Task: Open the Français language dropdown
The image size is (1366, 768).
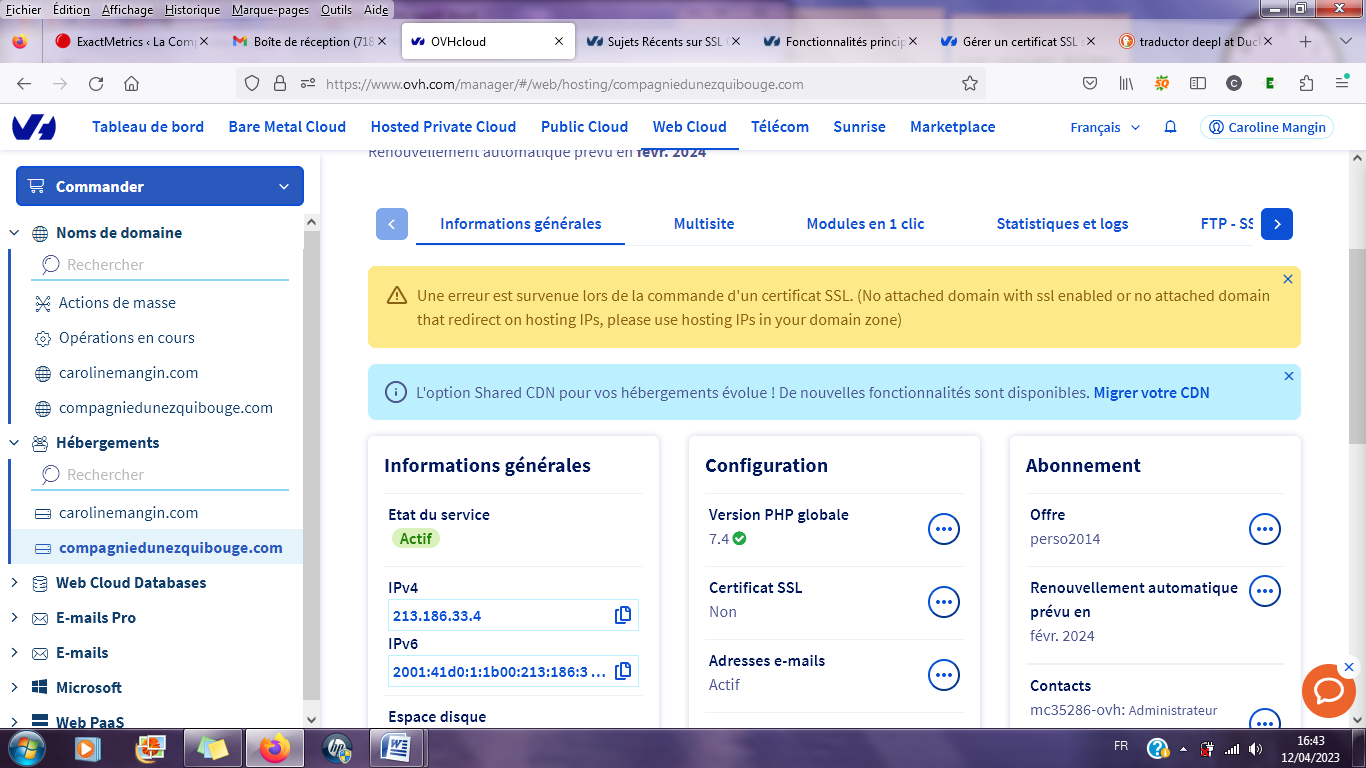Action: tap(1104, 127)
